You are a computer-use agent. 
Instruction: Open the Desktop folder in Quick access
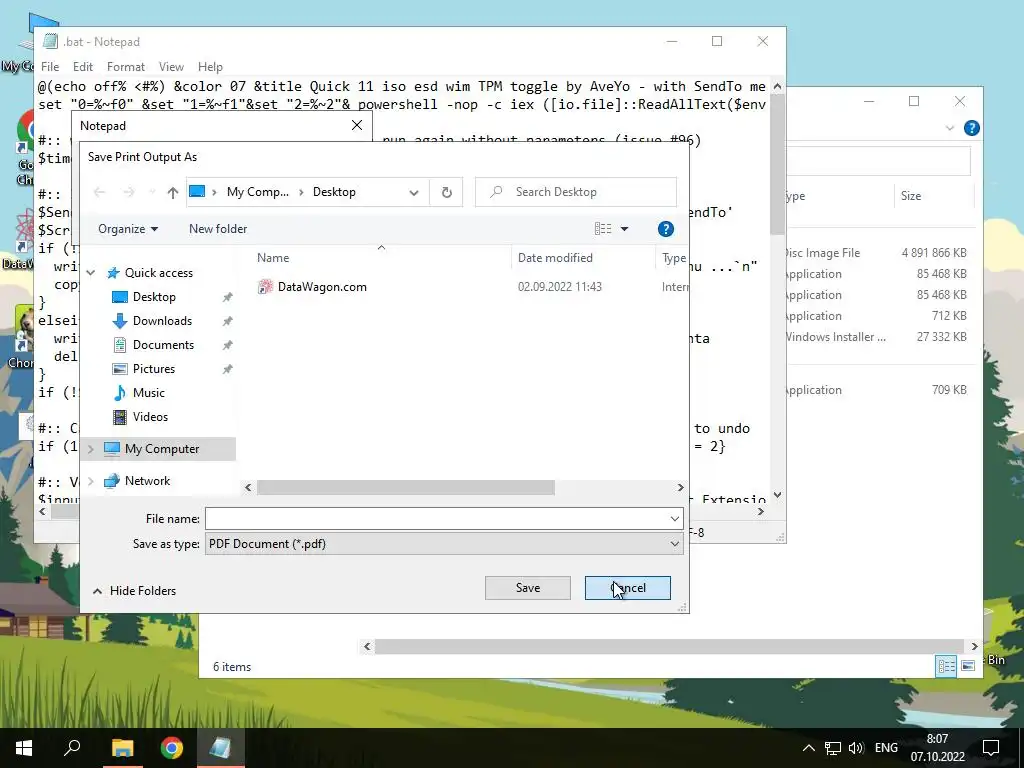click(x=153, y=297)
